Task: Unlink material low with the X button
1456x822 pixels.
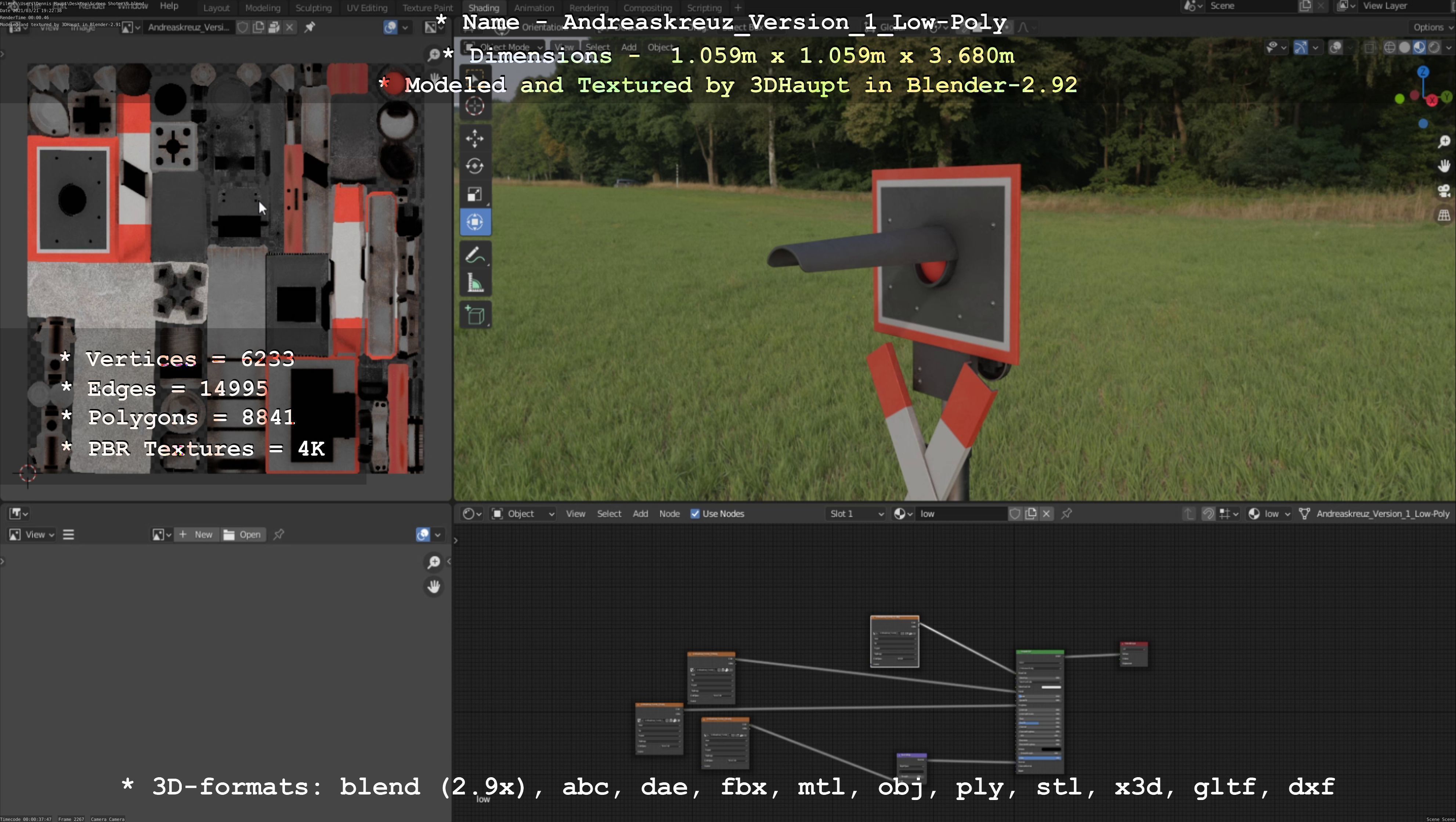Action: [1046, 514]
